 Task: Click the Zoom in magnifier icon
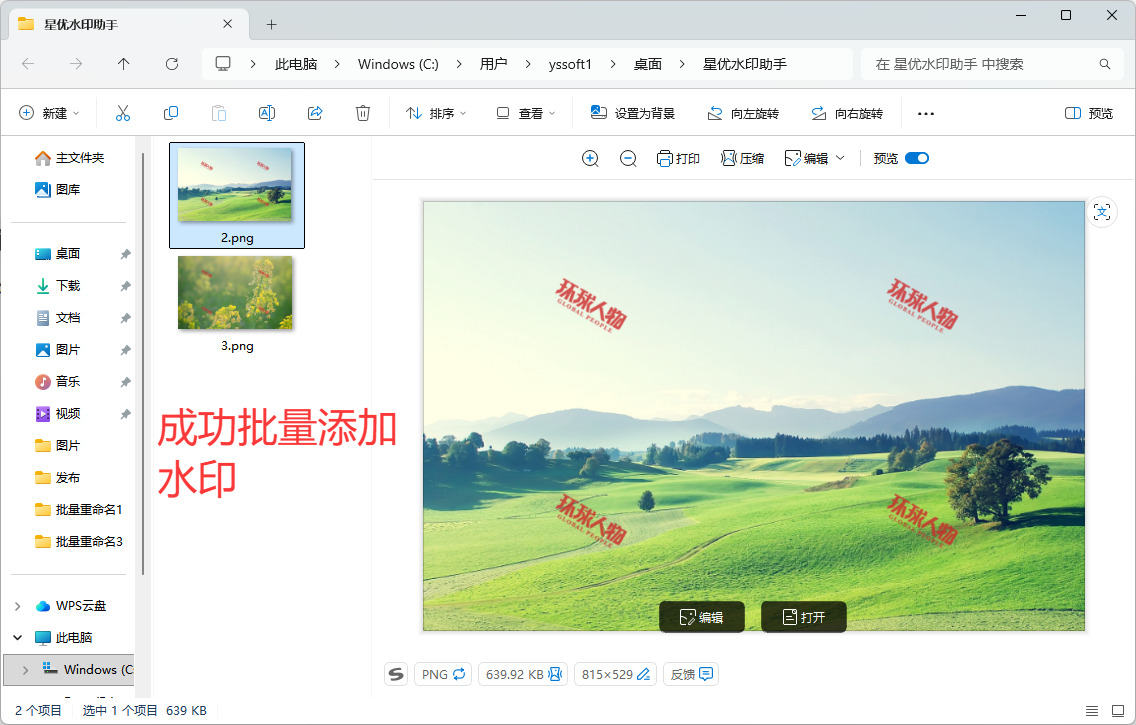pos(590,159)
